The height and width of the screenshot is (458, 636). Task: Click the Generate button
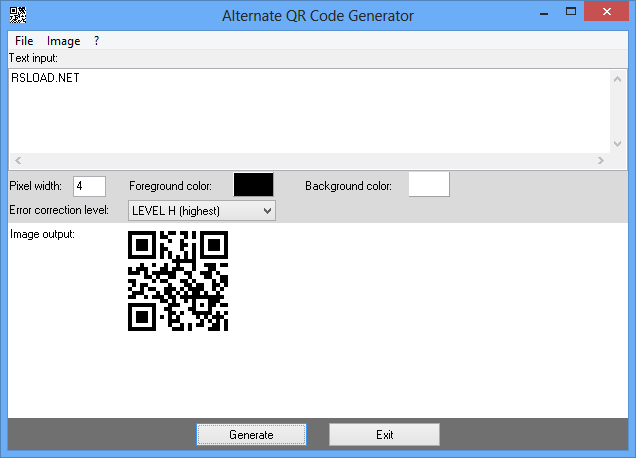251,434
